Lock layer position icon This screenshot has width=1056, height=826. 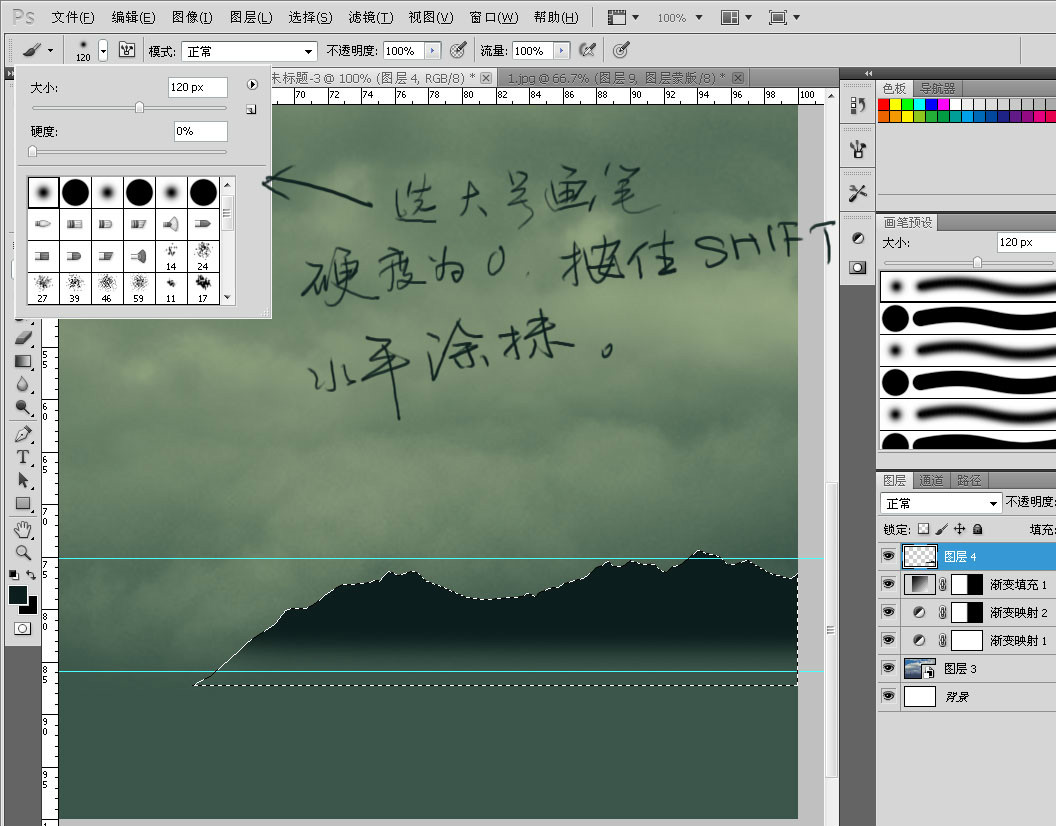pos(960,529)
